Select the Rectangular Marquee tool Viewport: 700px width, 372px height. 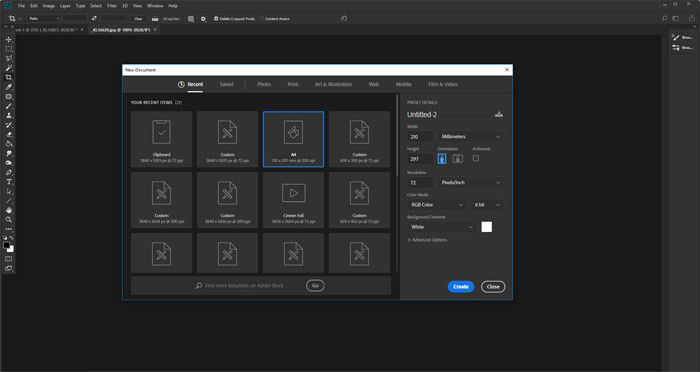8,49
